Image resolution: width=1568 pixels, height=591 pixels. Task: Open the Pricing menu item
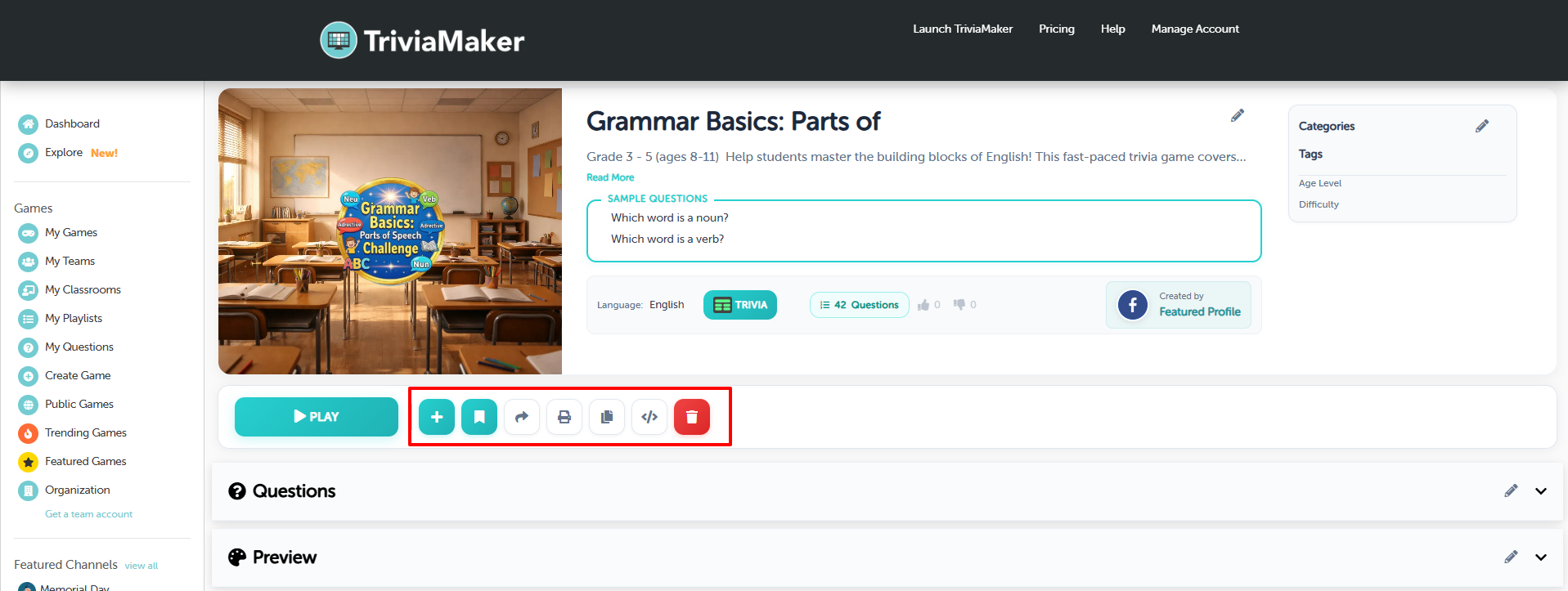pos(1057,29)
